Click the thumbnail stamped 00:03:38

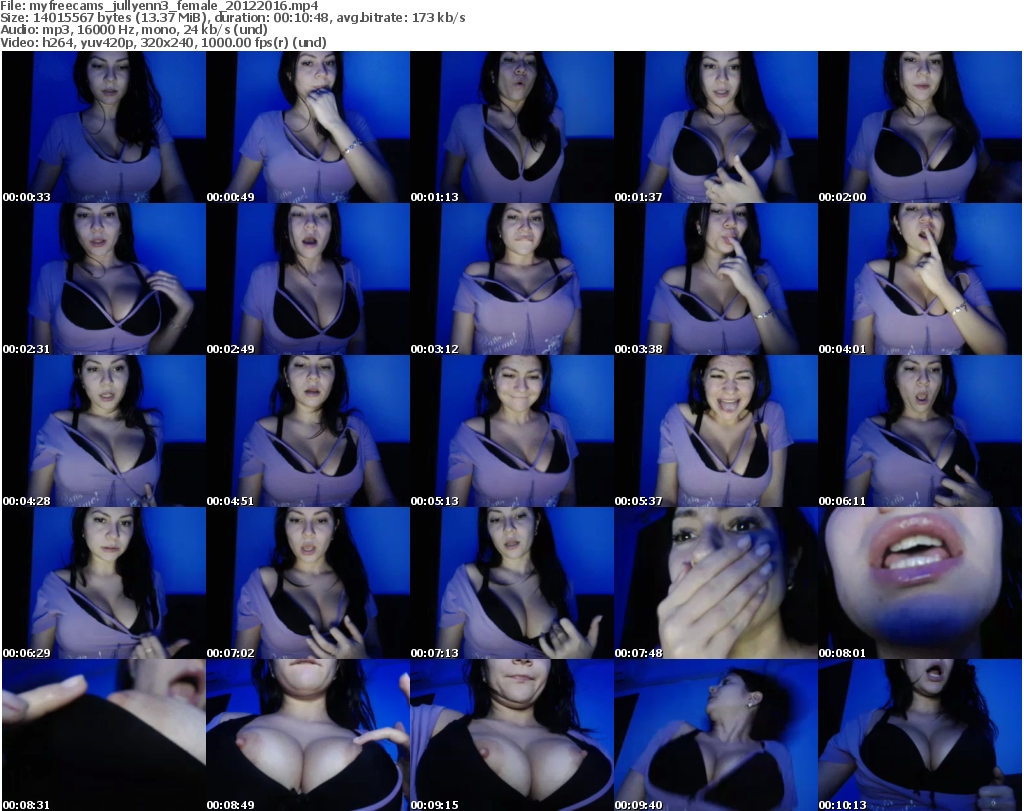tap(716, 279)
